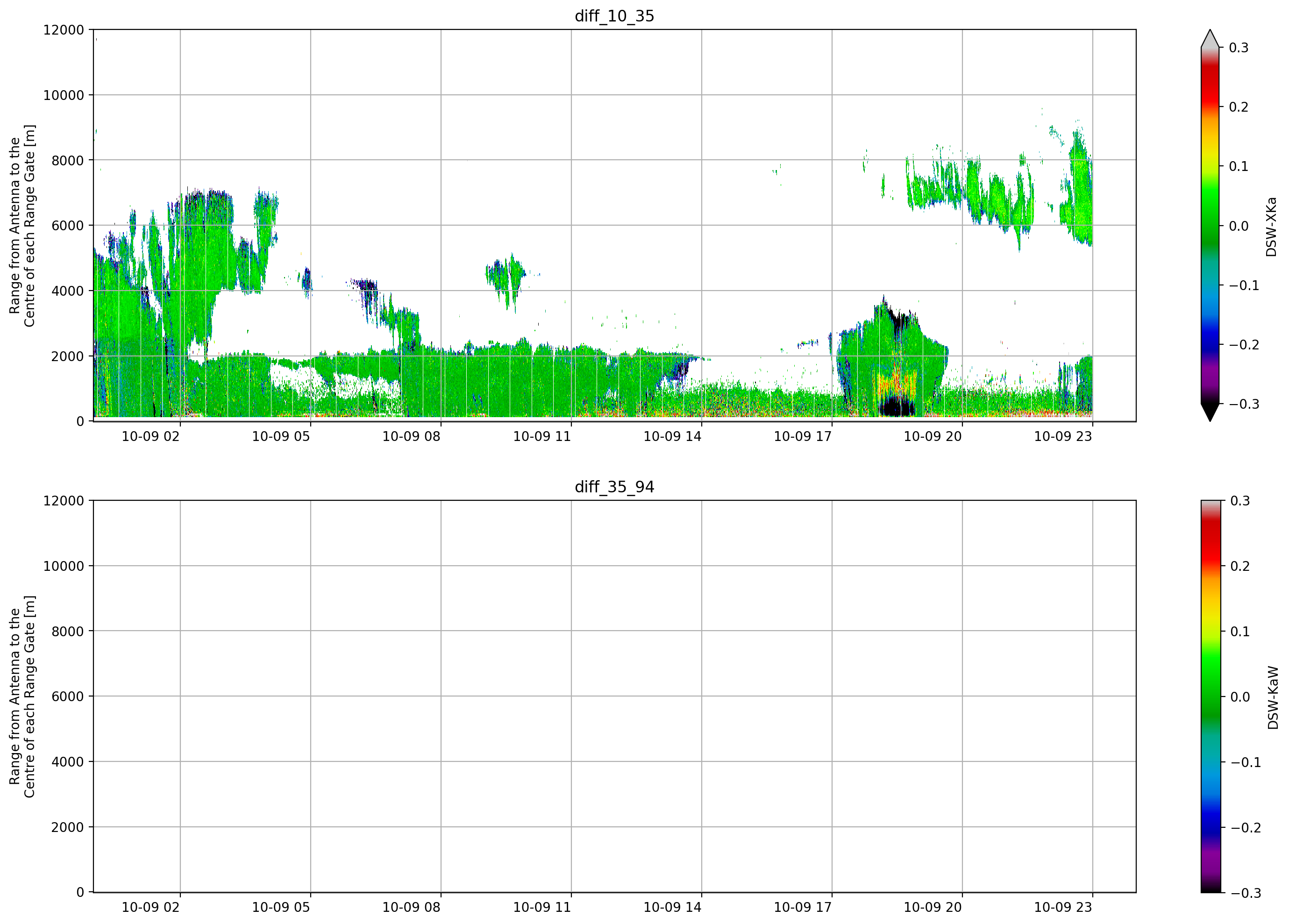Click 12000 y-tick of diff_35_94 plot
This screenshot has height=924, width=1289.
64,501
